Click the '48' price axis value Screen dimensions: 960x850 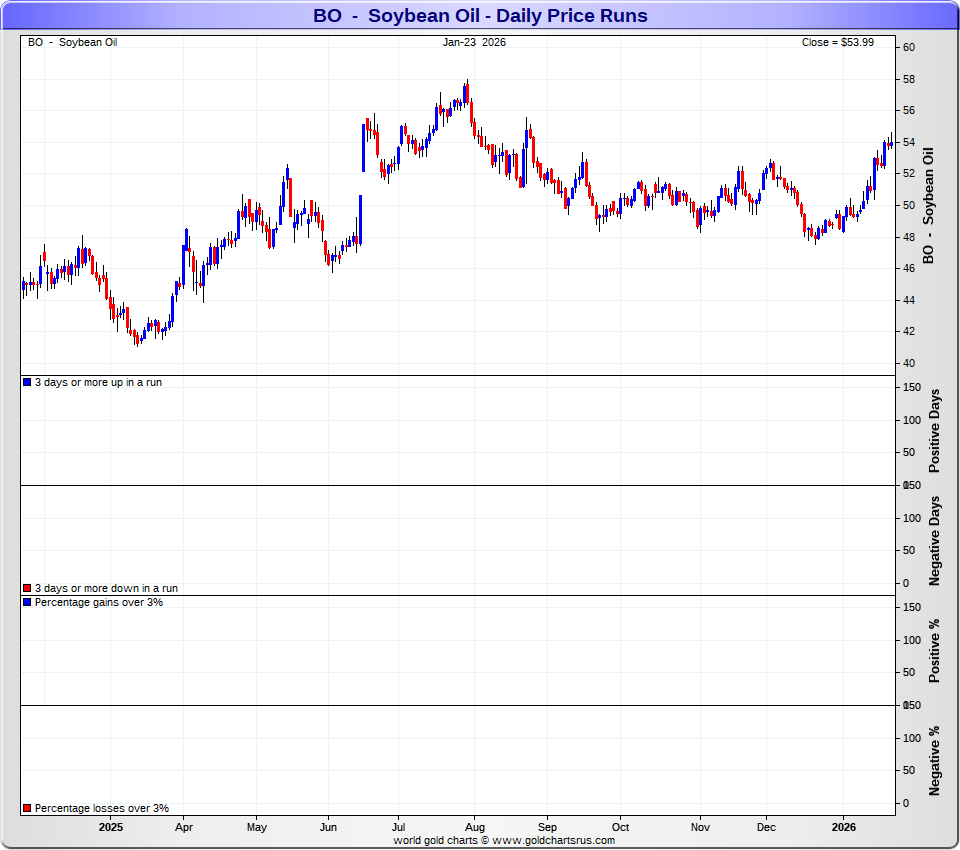point(909,237)
